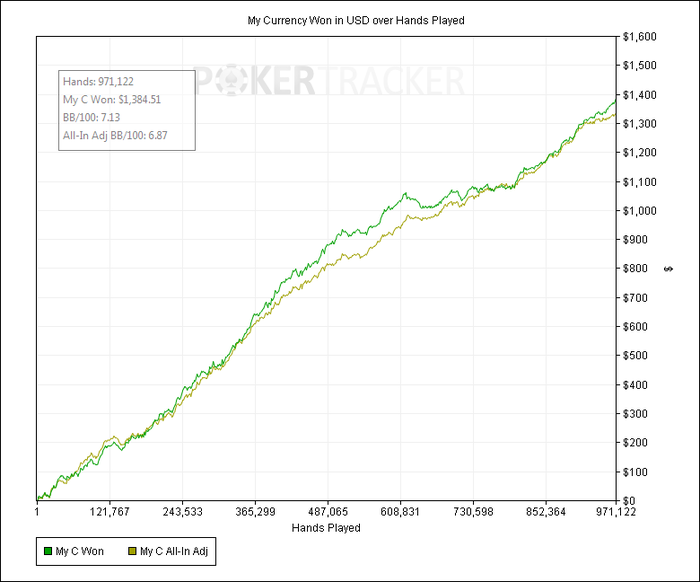
Task: Click the x-axis origin label 1
Action: [x=37, y=512]
